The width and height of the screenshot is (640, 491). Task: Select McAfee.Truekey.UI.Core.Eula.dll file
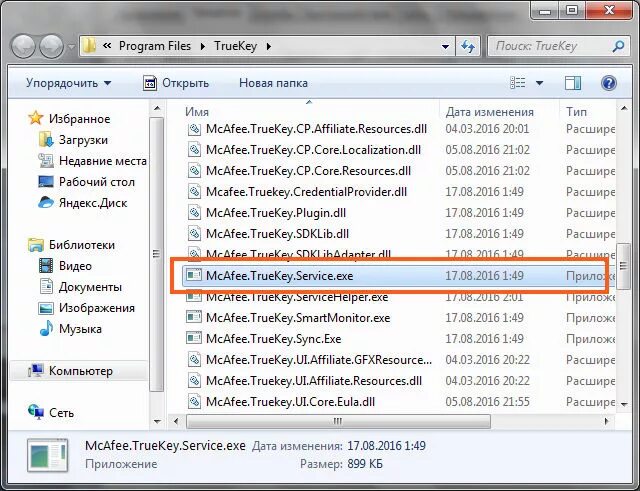tap(290, 402)
